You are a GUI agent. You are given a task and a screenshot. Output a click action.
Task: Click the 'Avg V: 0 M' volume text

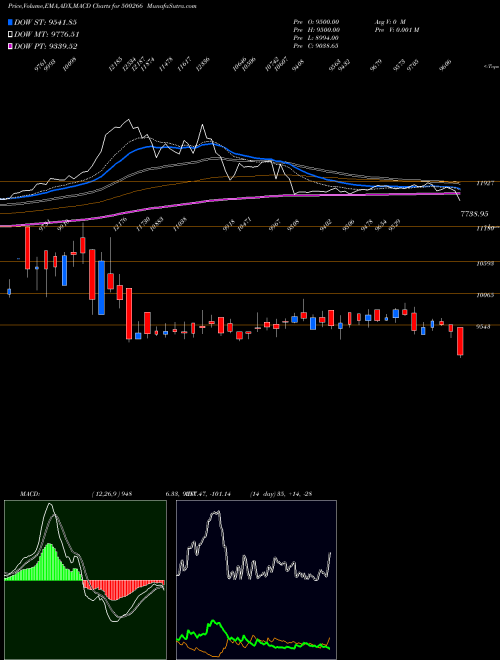point(390,21)
